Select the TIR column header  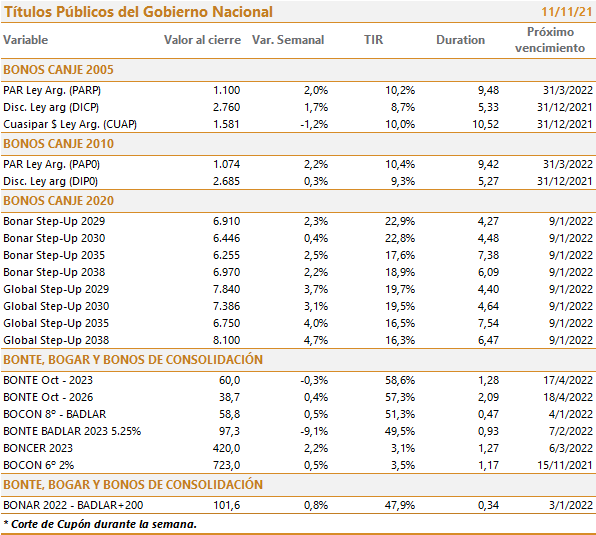point(374,40)
